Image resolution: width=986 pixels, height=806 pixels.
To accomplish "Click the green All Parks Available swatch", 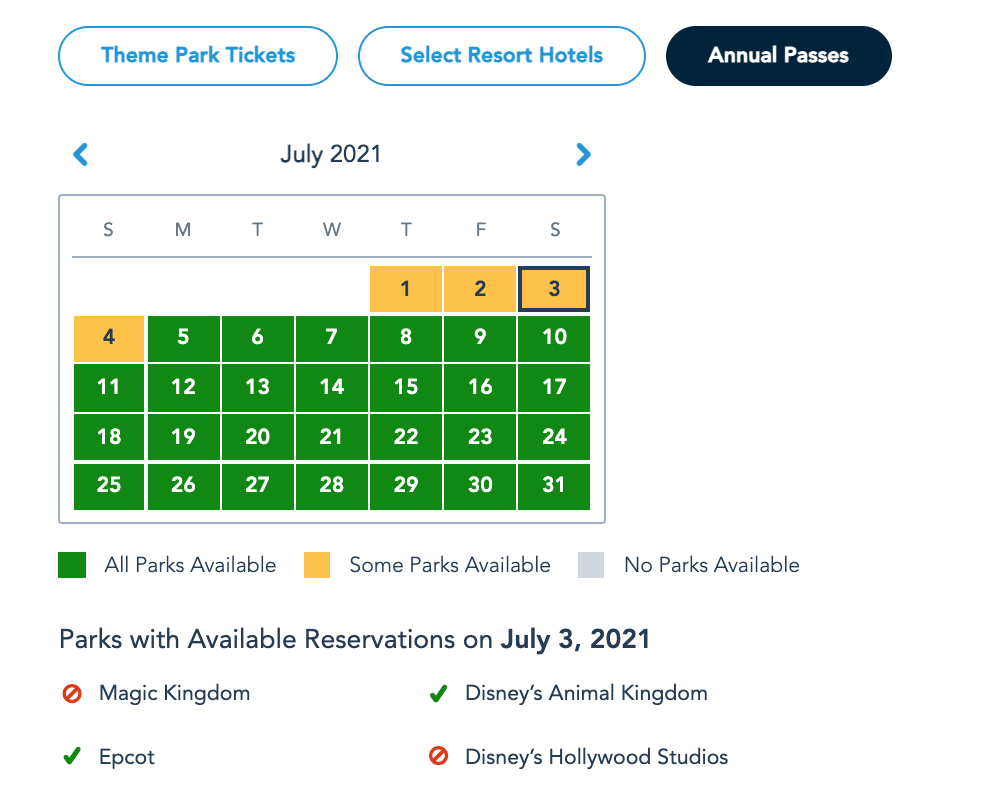I will tap(72, 565).
